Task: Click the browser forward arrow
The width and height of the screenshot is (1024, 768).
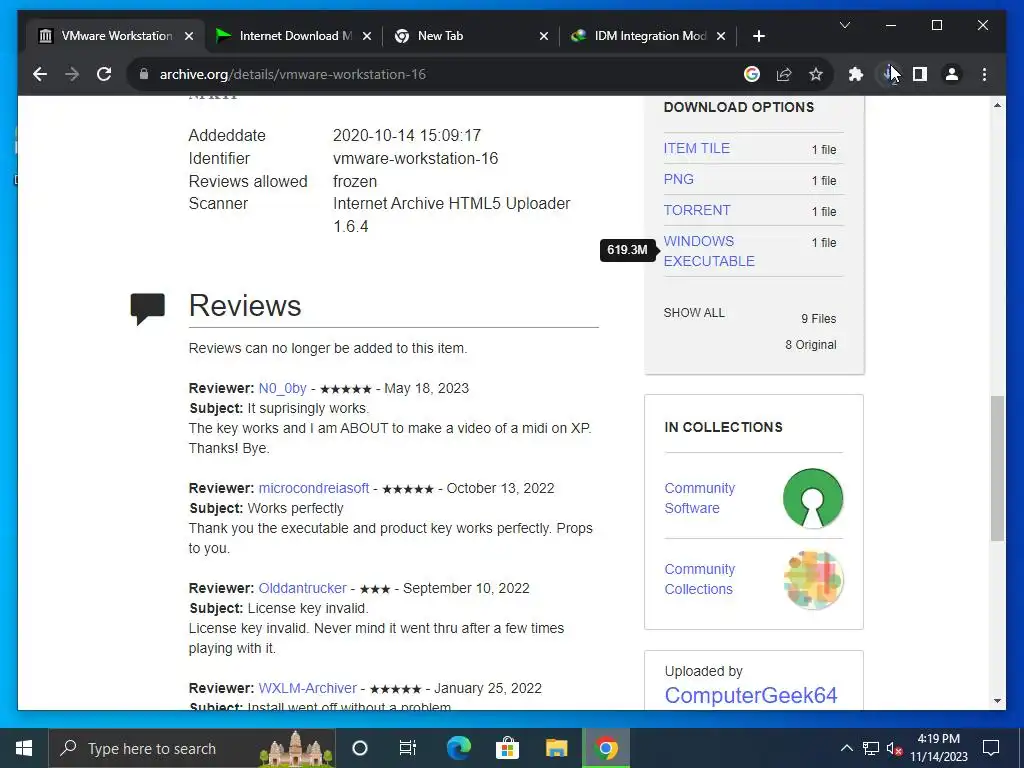Action: pos(72,74)
